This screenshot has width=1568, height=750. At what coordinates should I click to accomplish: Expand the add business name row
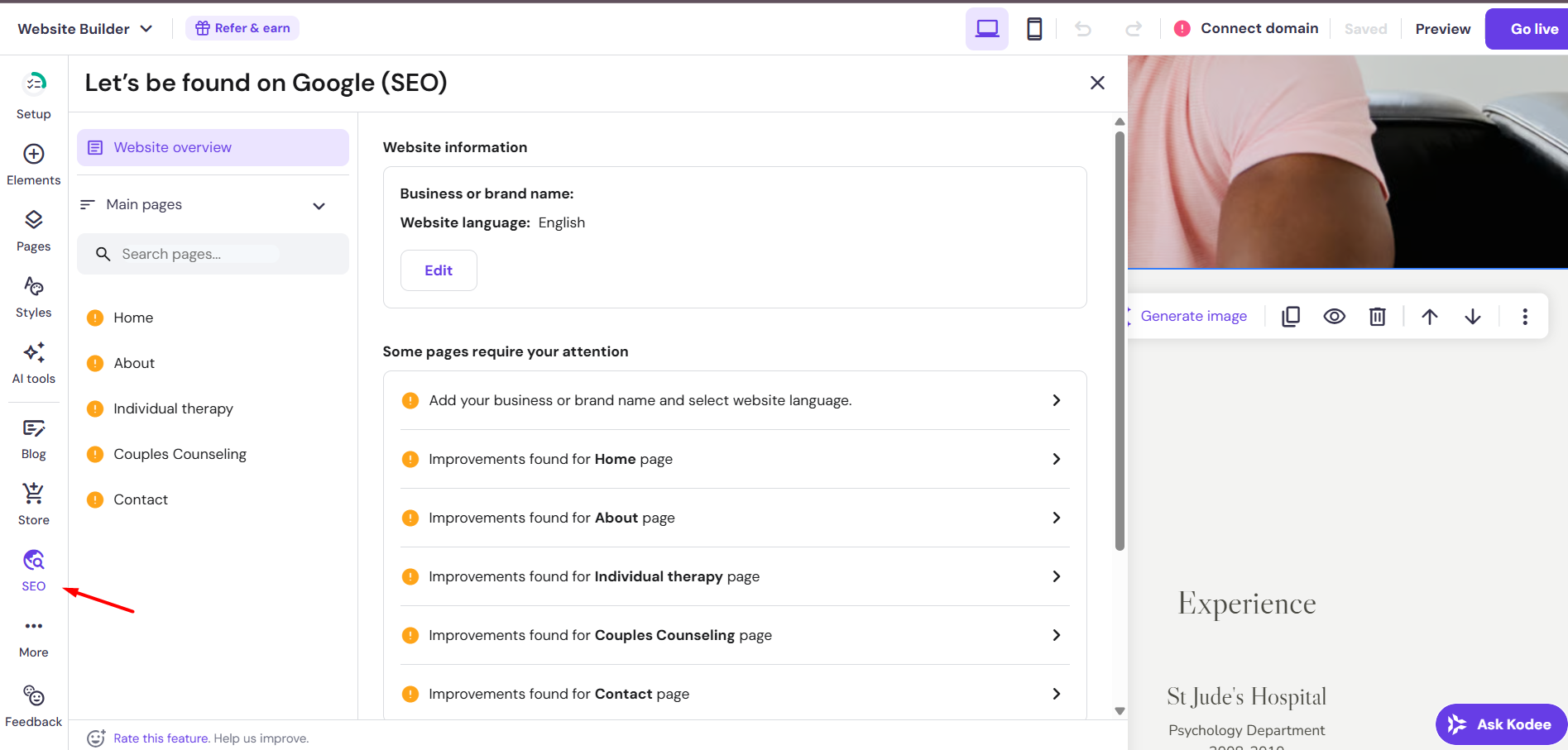(735, 400)
